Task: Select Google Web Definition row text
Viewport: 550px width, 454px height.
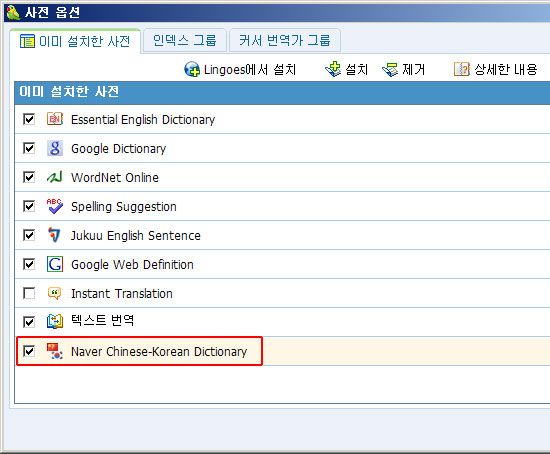Action: tap(132, 265)
